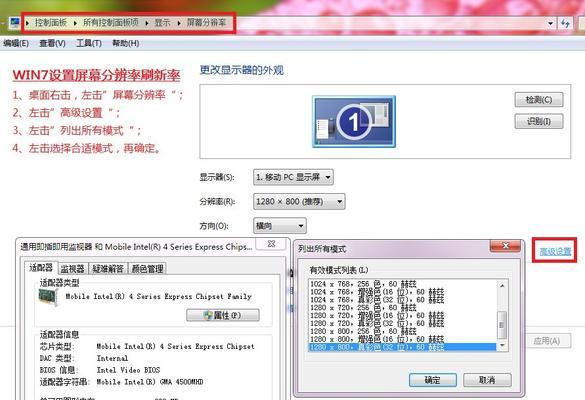Screen dimensions: 585x400
Task: Open the 查看(V) menu
Action: pyautogui.click(x=52, y=44)
